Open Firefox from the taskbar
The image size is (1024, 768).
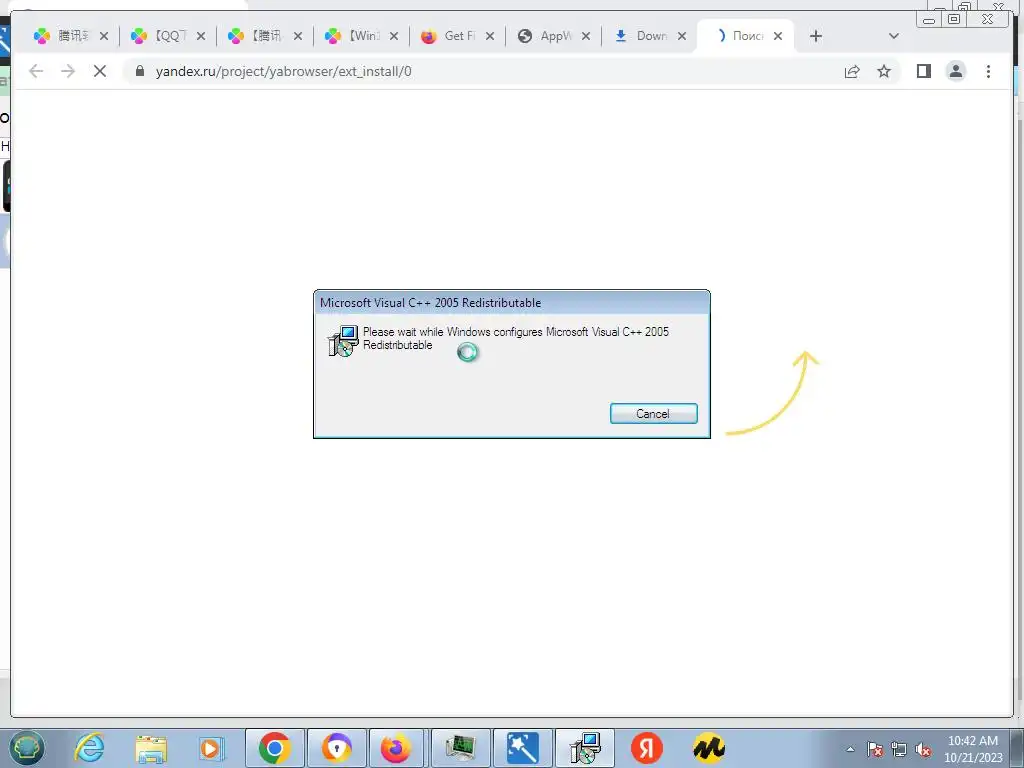coord(397,748)
